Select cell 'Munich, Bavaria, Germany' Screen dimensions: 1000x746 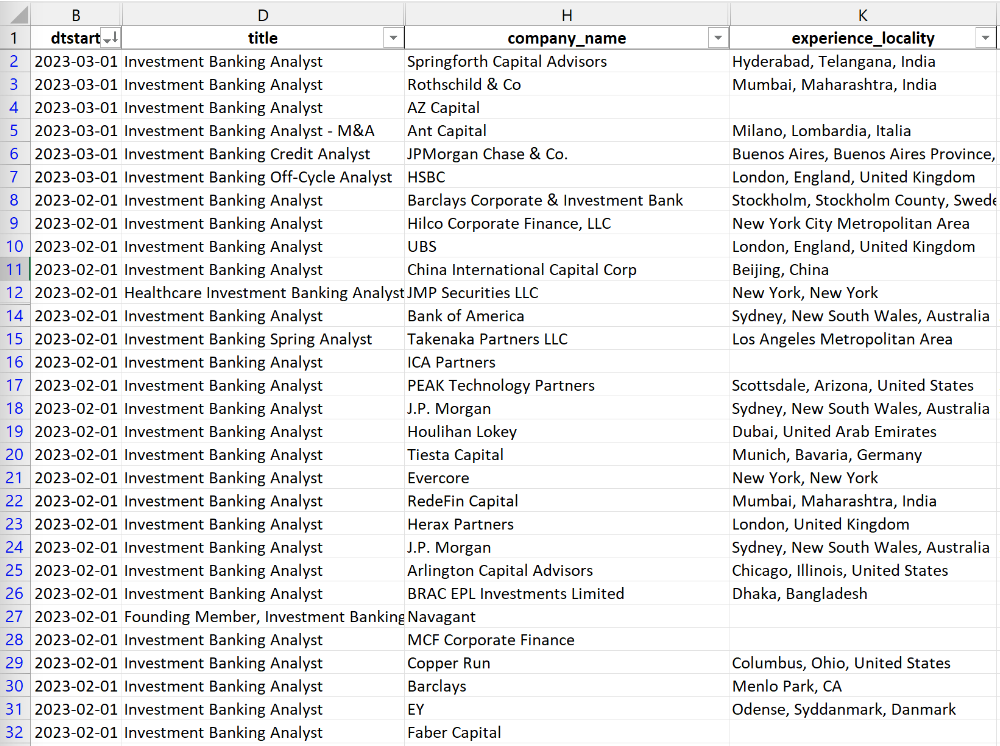click(x=863, y=455)
